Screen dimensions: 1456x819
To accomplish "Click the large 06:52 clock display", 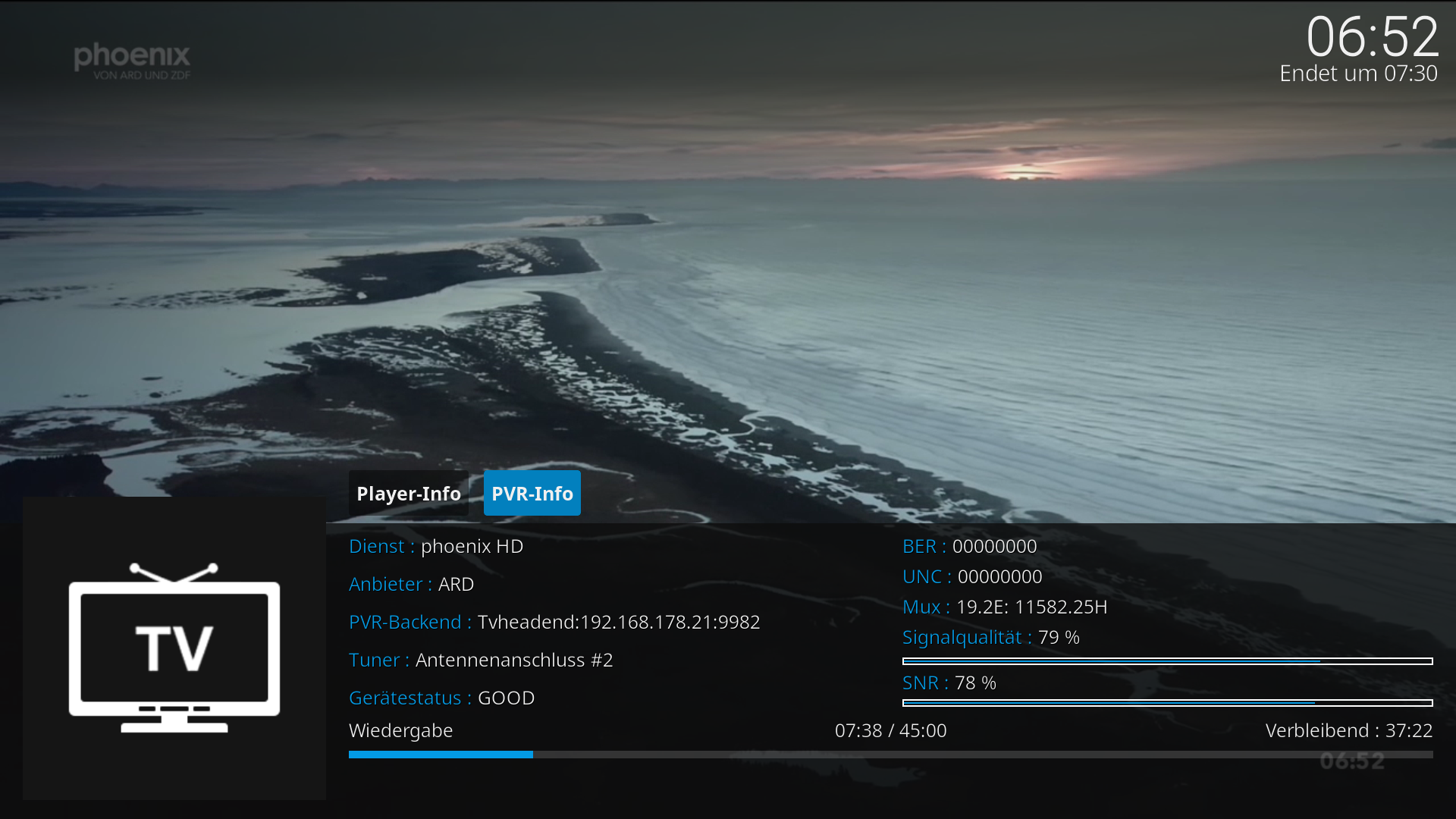I will tap(1372, 36).
